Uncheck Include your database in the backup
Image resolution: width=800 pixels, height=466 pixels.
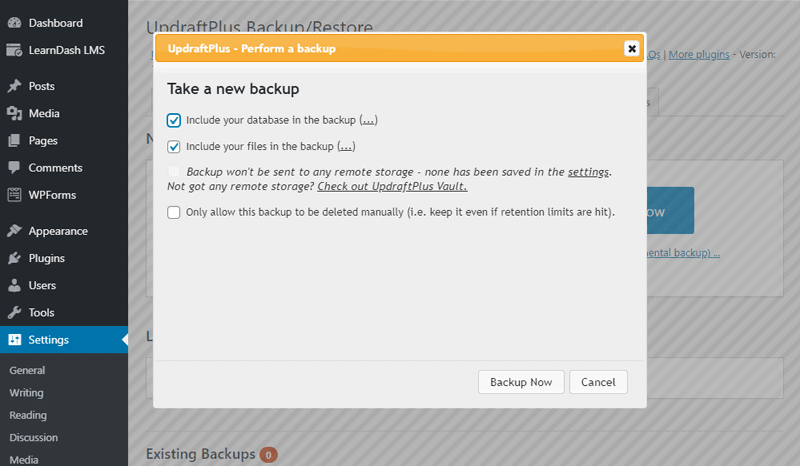(173, 120)
